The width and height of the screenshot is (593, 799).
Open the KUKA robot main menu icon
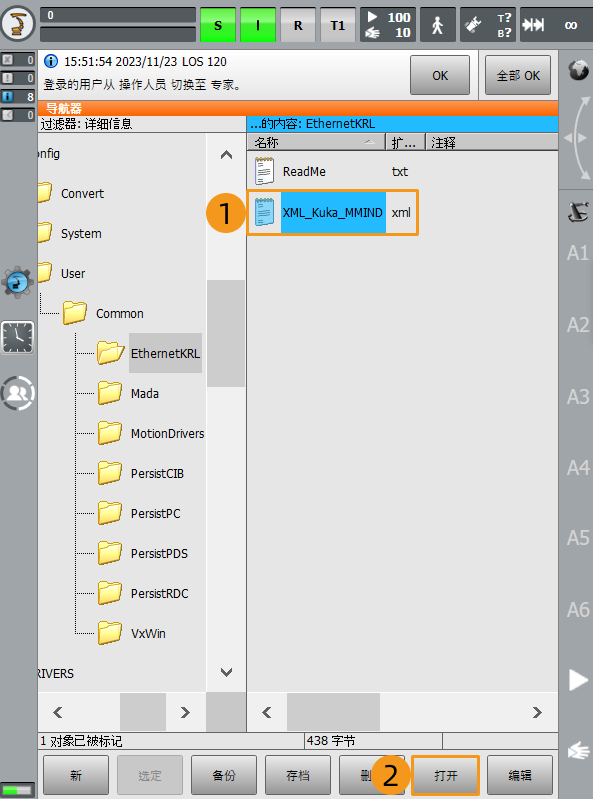pos(17,23)
